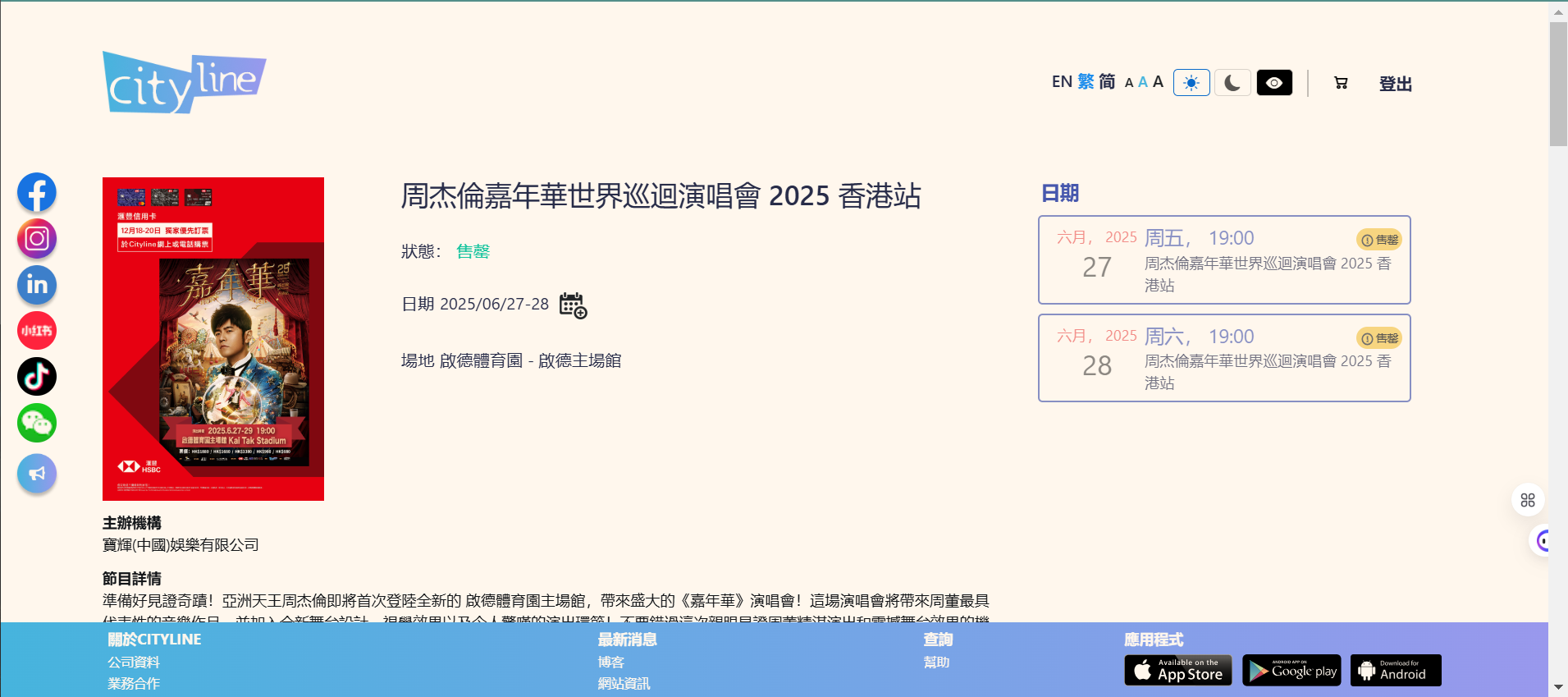Switch to dark mode moon toggle
Screen dimensions: 1568x697
[1232, 83]
